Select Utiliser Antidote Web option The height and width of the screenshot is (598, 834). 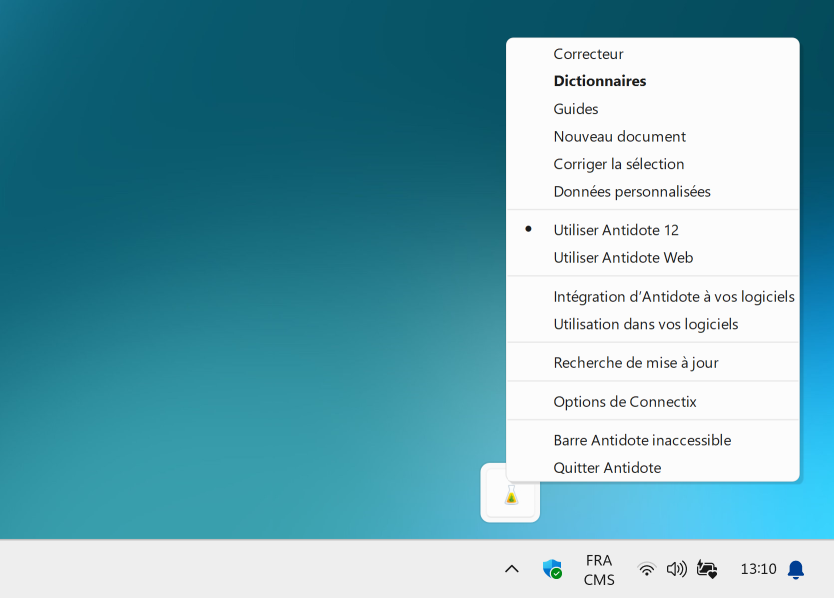[x=623, y=258]
